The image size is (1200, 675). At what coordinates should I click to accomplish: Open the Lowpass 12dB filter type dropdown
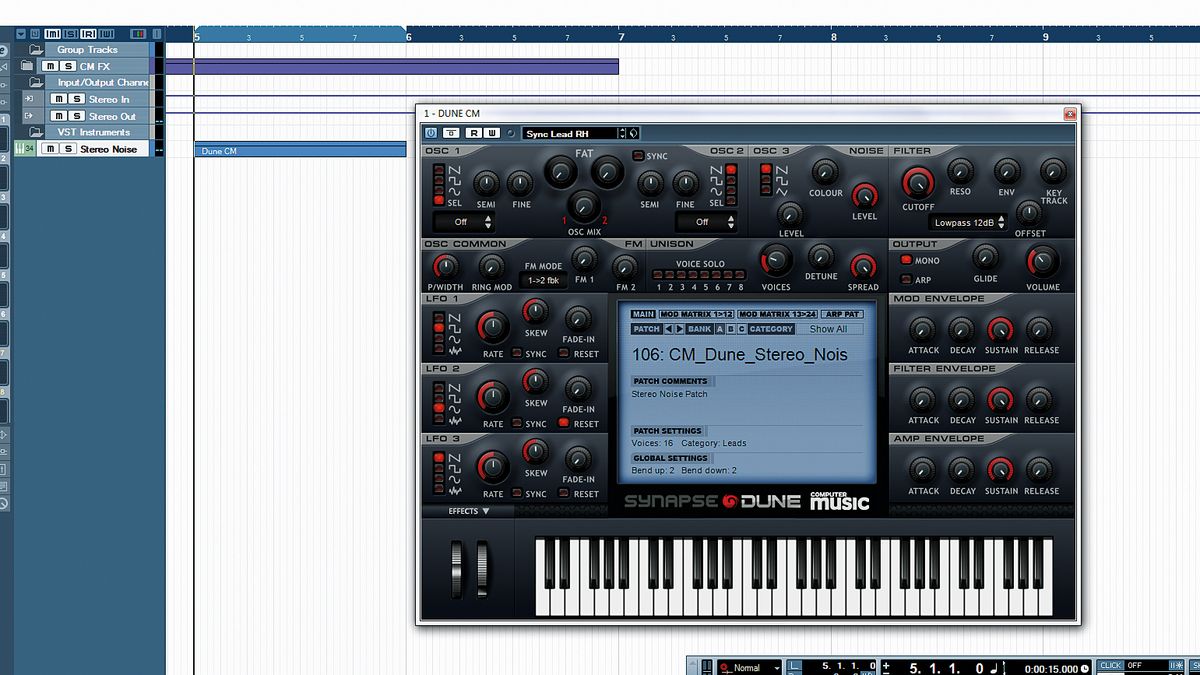(965, 223)
